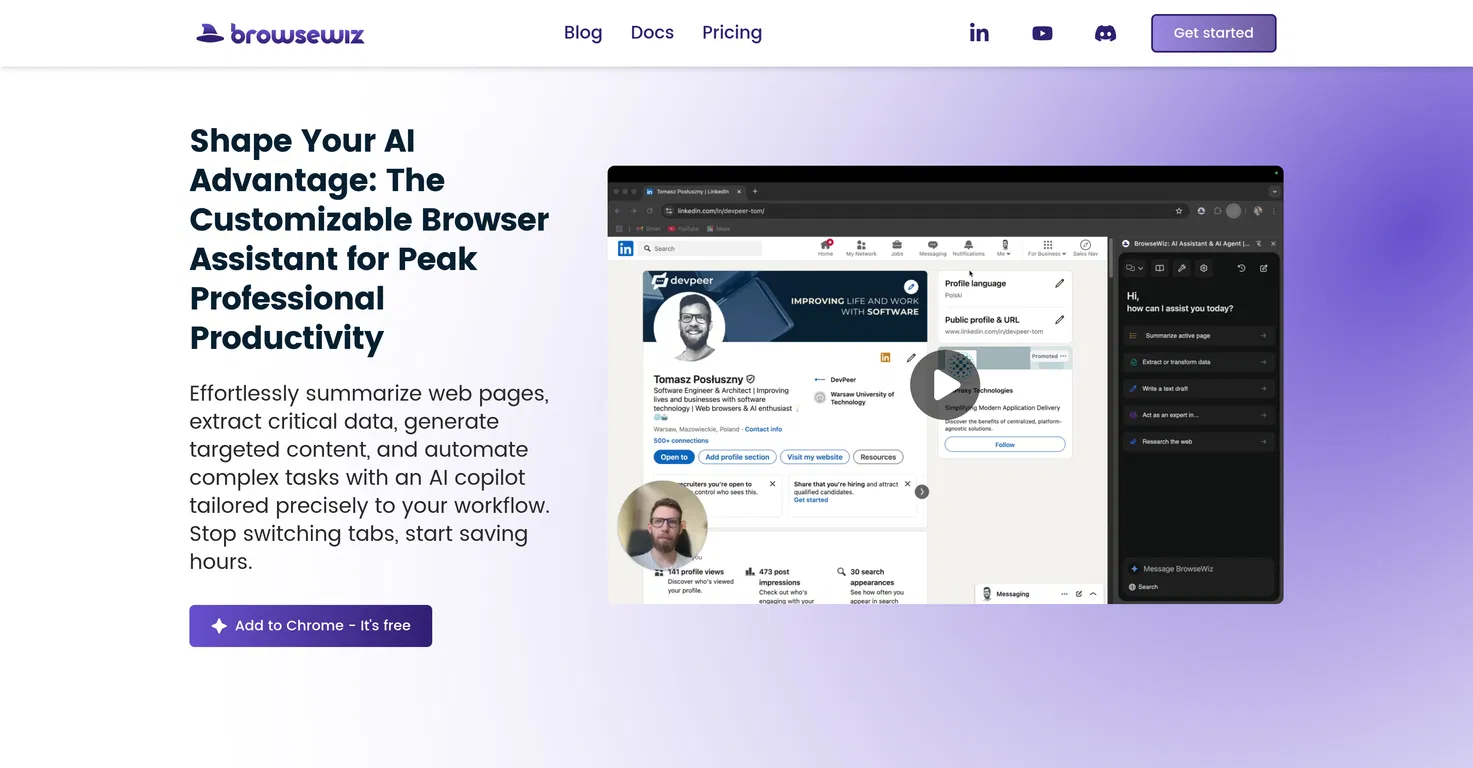This screenshot has width=1473, height=768.
Task: Click Visit my website in video
Action: 815,457
